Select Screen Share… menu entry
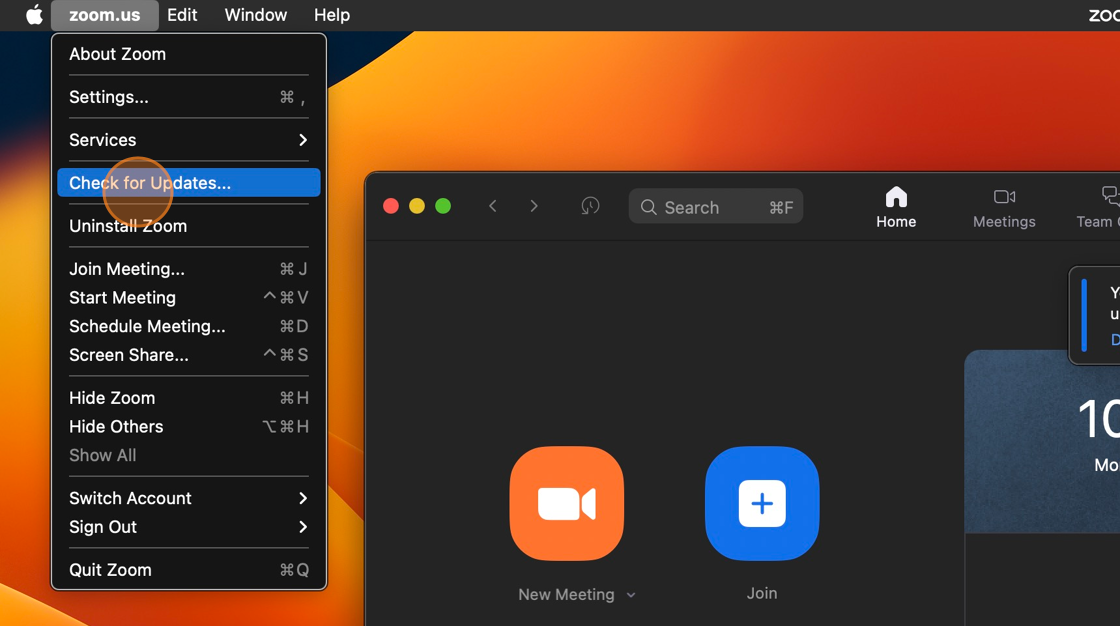 click(189, 354)
